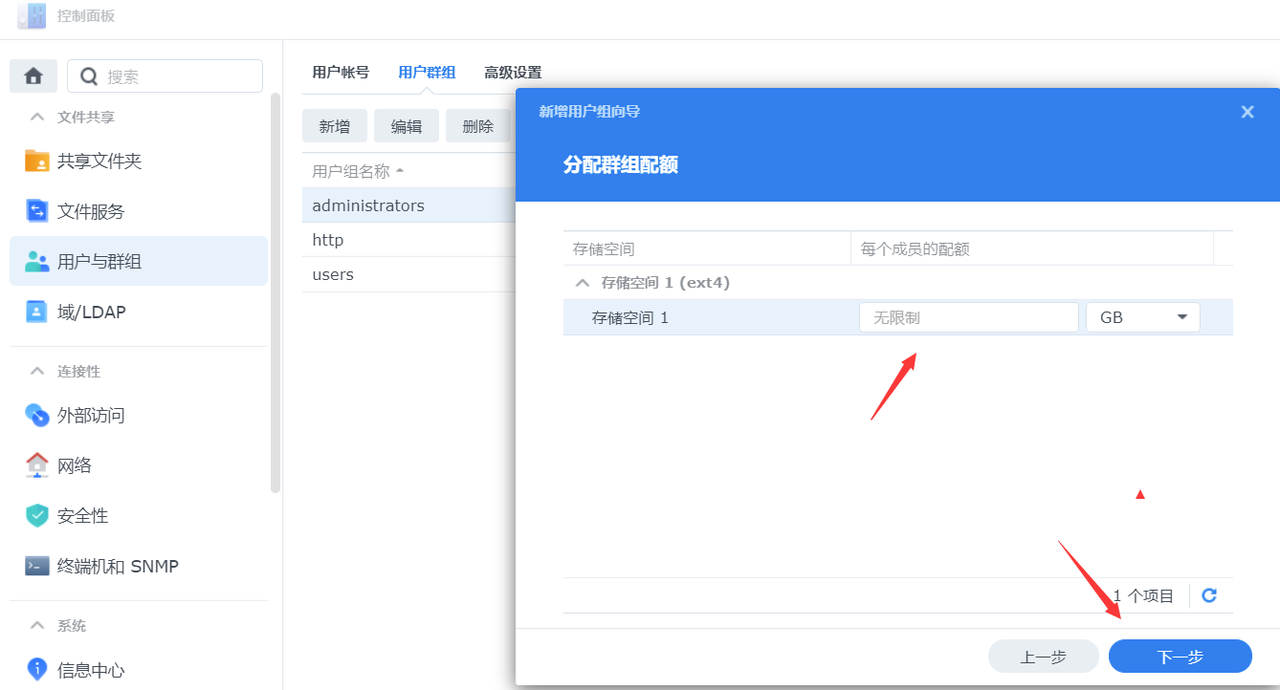This screenshot has width=1280, height=690.
Task: Open External Access (外部访问) icon
Action: 37,415
